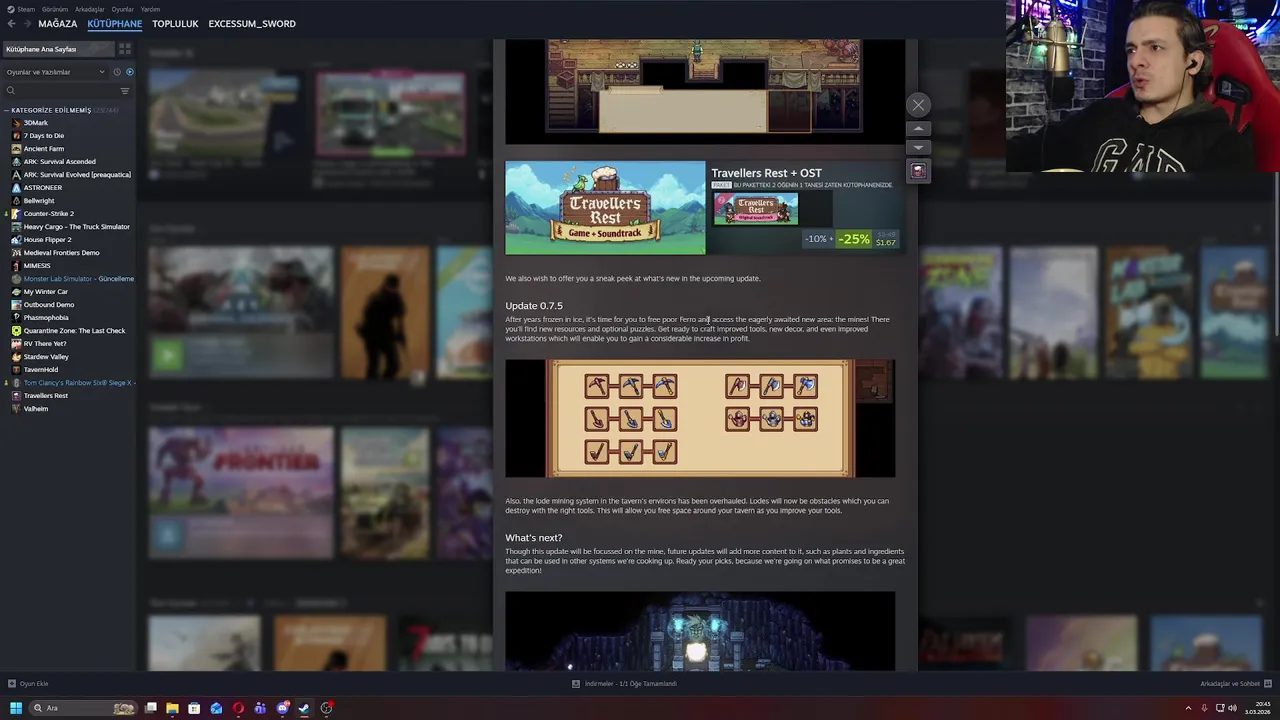This screenshot has width=1280, height=720.
Task: Select 3DMark in the library list
Action: point(36,123)
